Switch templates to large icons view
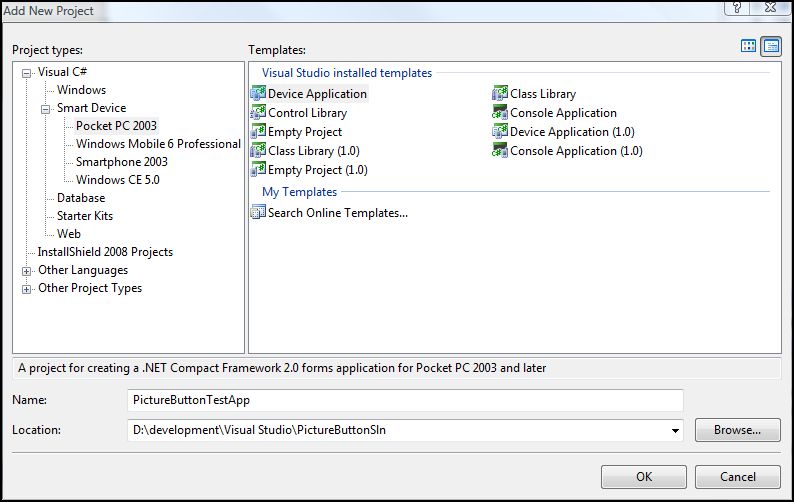 point(748,46)
